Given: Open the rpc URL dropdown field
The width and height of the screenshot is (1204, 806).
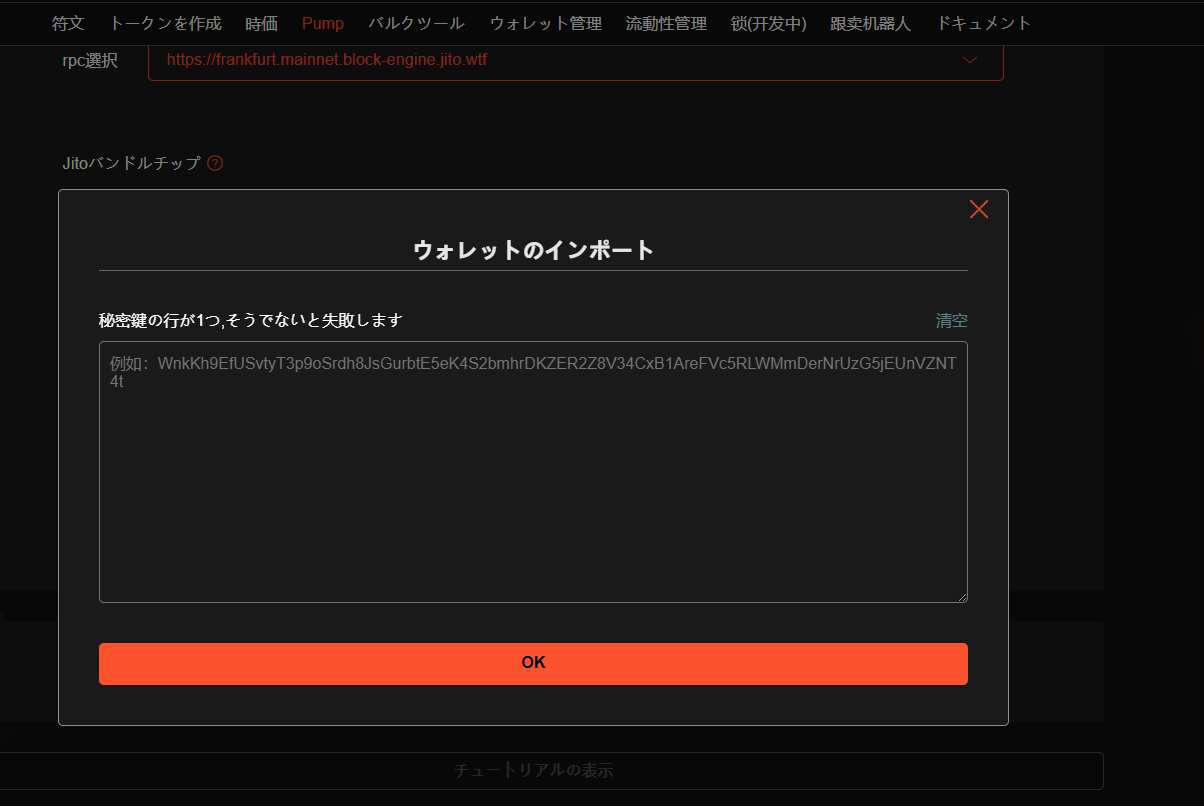Looking at the screenshot, I should (560, 60).
